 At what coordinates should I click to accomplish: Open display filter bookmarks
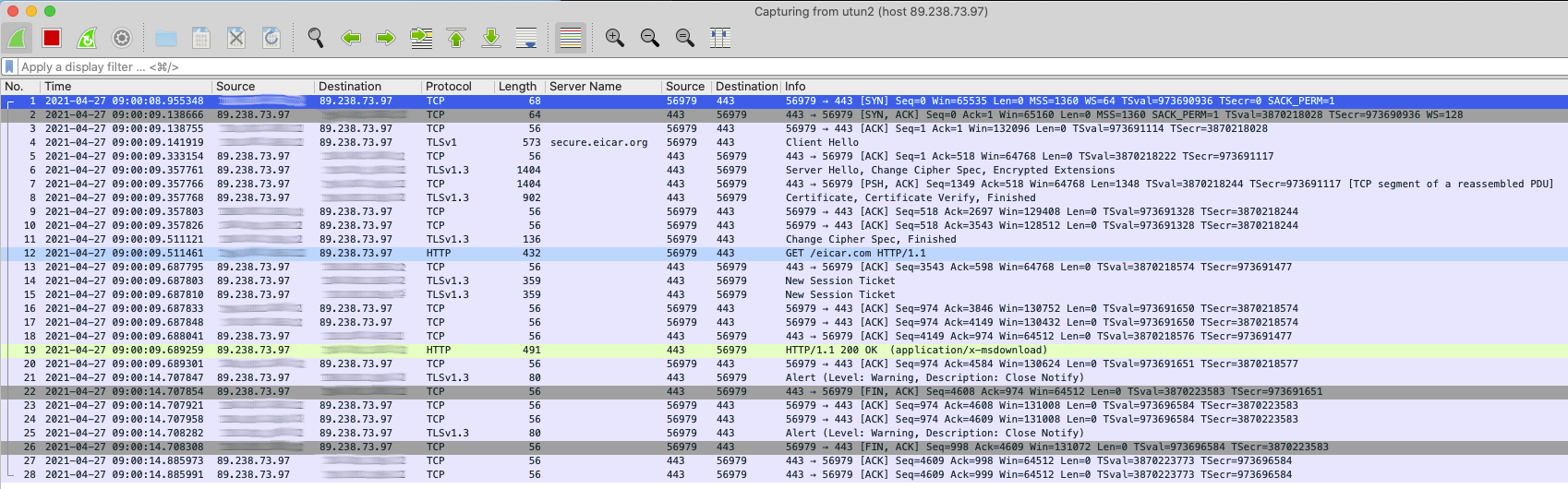coord(9,66)
